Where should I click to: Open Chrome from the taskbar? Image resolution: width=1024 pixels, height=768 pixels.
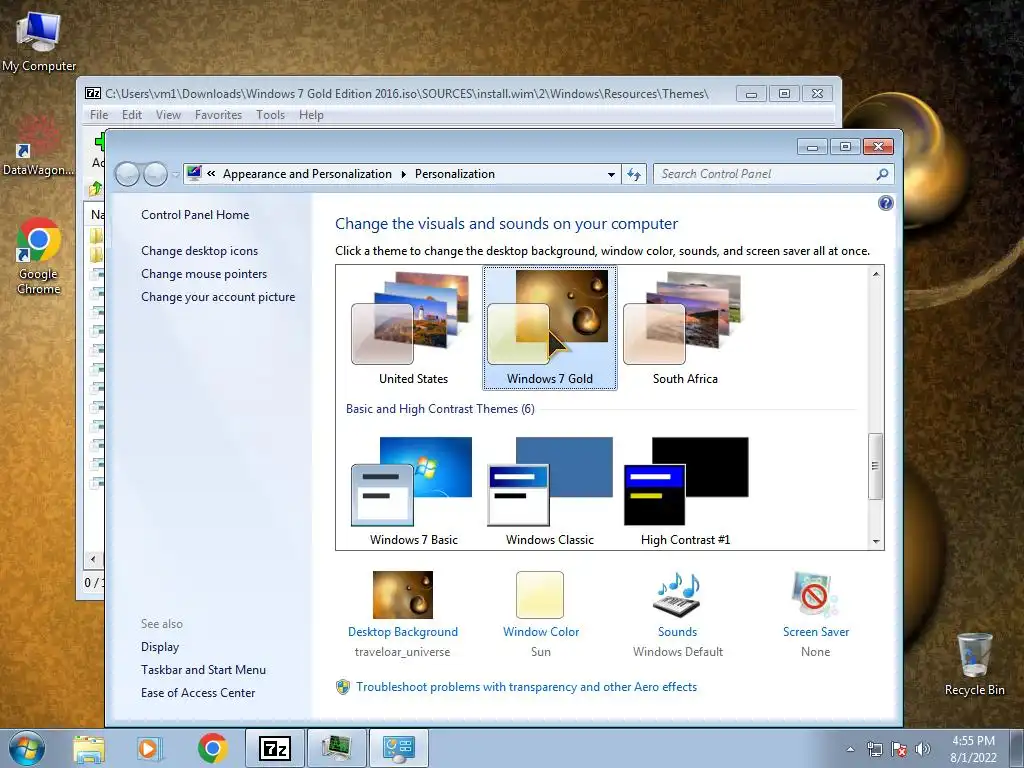point(212,748)
